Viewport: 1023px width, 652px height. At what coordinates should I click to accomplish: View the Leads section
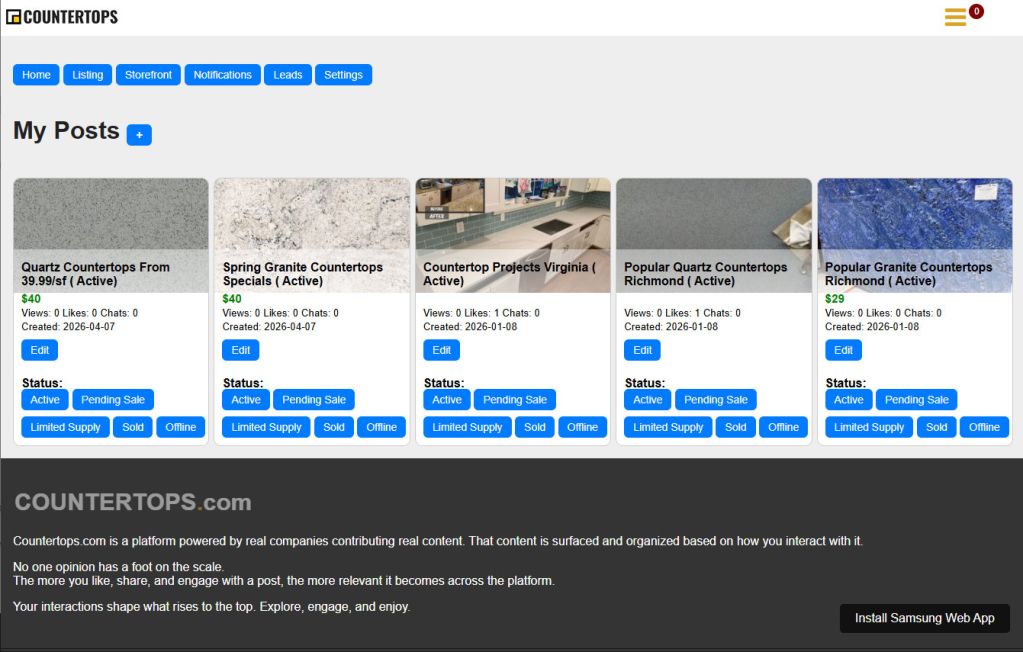pos(287,74)
